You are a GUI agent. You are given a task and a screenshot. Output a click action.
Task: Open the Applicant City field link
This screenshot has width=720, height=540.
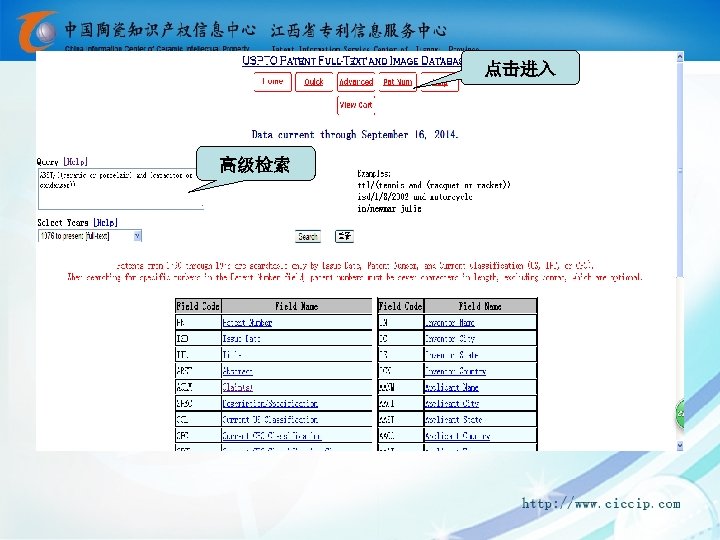[452, 403]
